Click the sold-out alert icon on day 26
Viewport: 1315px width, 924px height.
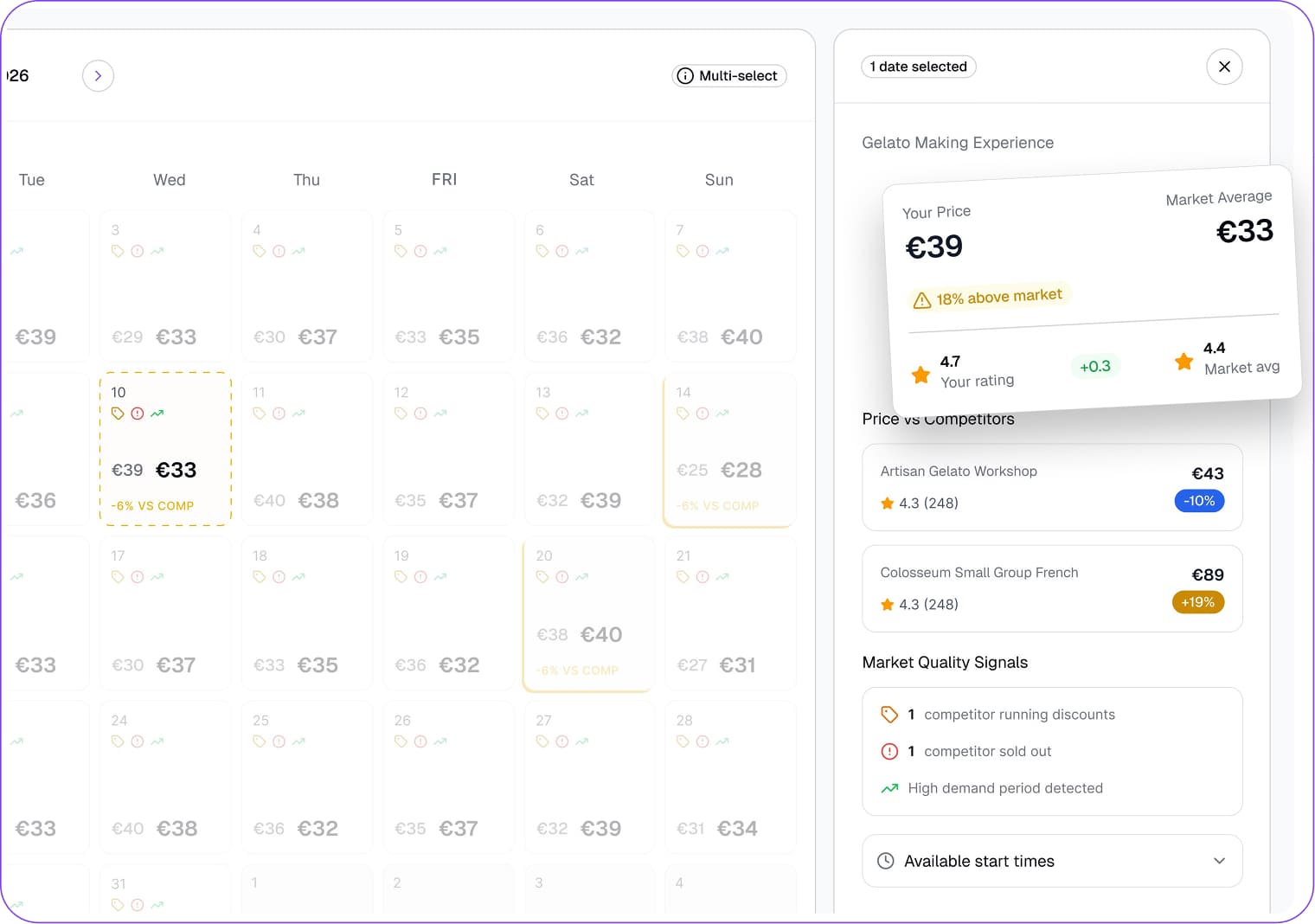point(420,741)
